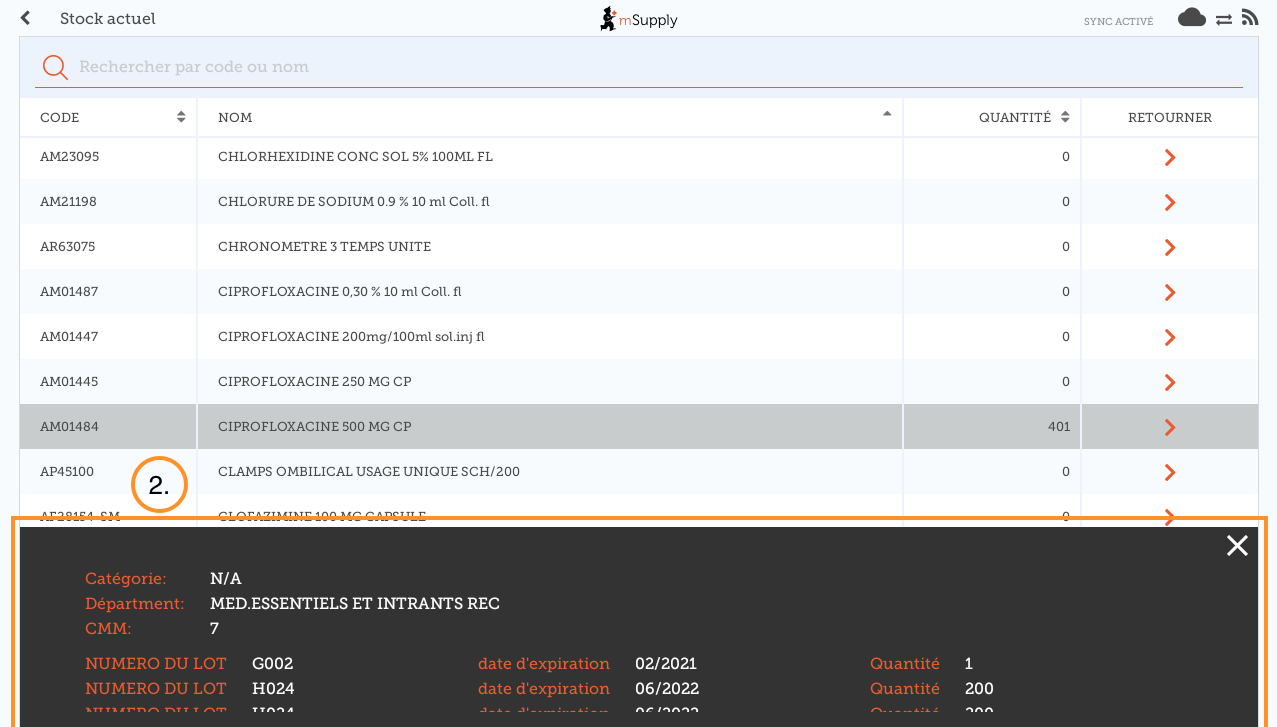The height and width of the screenshot is (727, 1277).
Task: Focus the search by code or name field
Action: point(640,67)
